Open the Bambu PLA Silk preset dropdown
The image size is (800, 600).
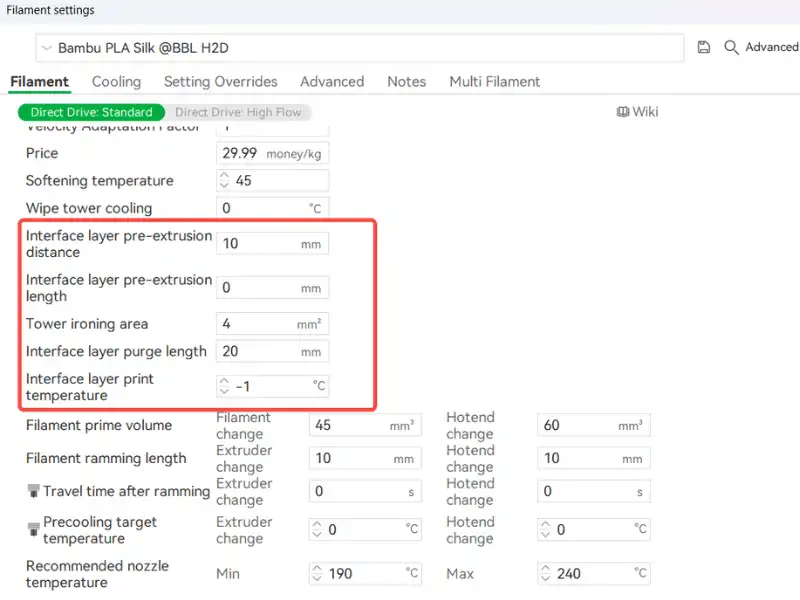point(47,48)
